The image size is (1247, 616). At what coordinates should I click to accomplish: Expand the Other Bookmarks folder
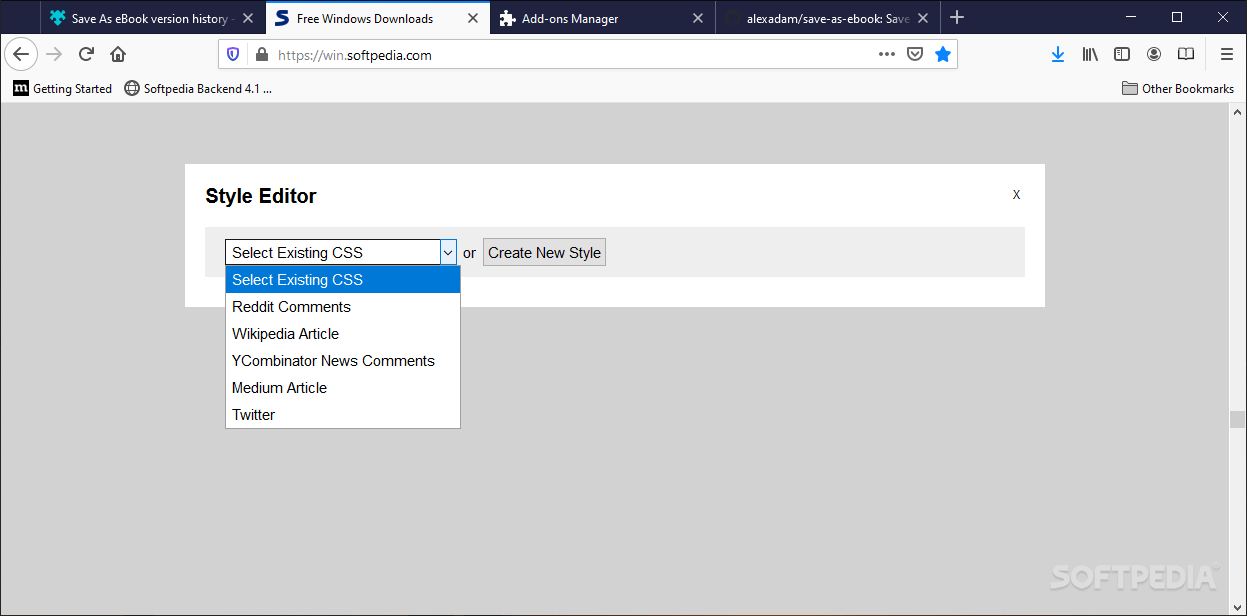(1178, 88)
